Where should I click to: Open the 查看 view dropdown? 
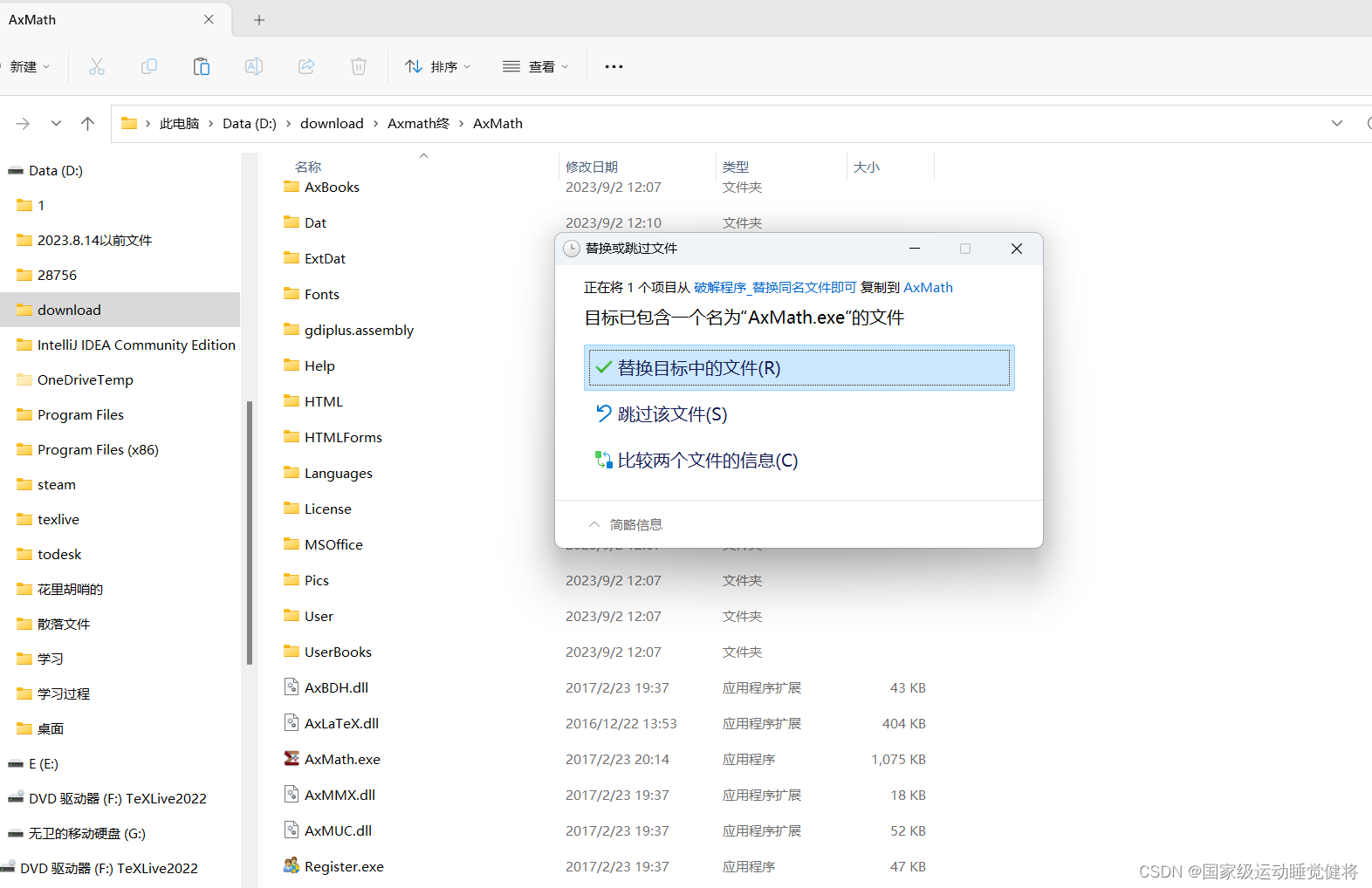point(535,66)
